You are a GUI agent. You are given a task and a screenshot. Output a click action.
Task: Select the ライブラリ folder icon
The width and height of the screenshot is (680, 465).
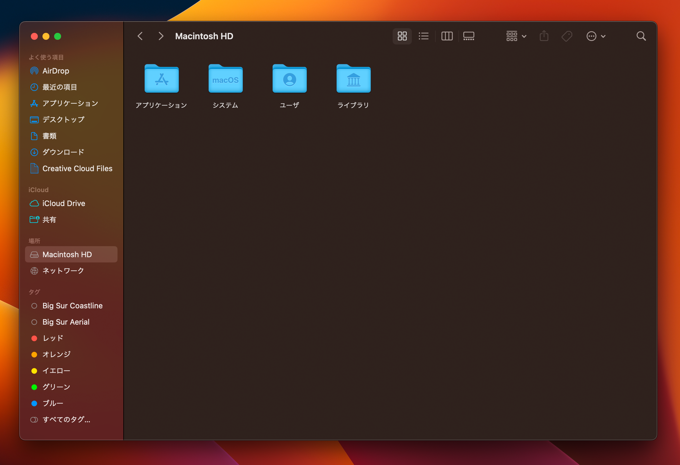click(353, 79)
